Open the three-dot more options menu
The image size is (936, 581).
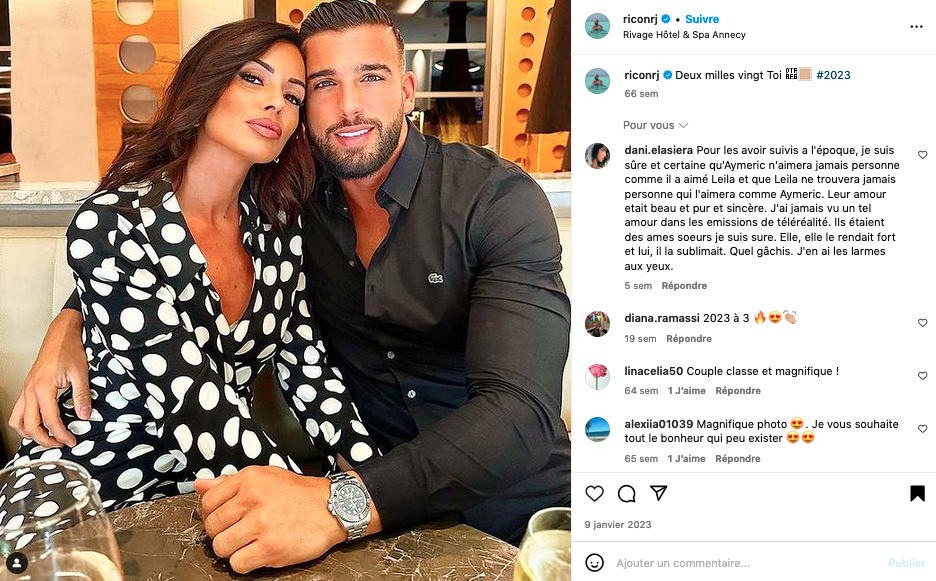(x=916, y=27)
